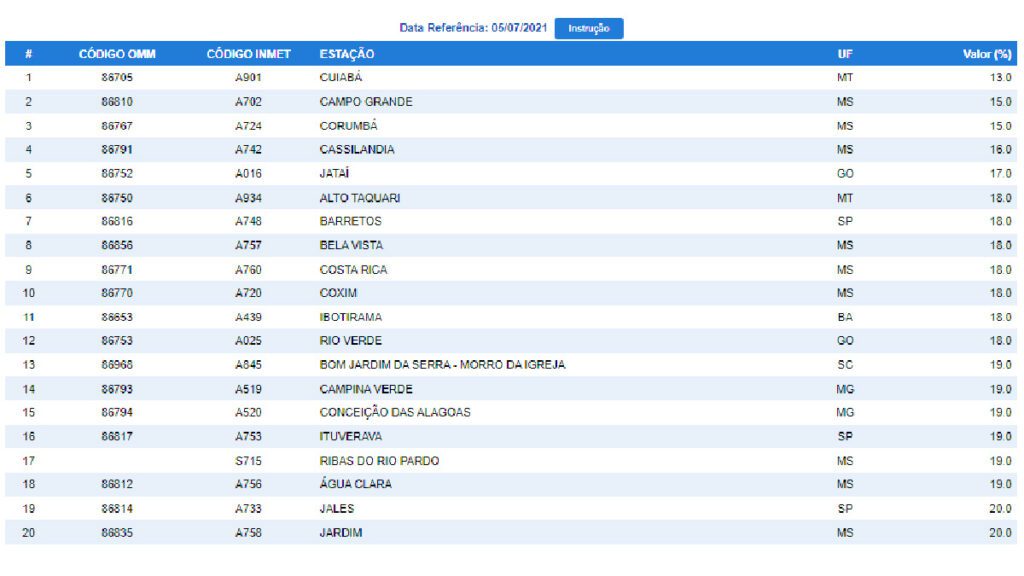The width and height of the screenshot is (1024, 576).
Task: Click the JATAÍ station row
Action: [511, 174]
